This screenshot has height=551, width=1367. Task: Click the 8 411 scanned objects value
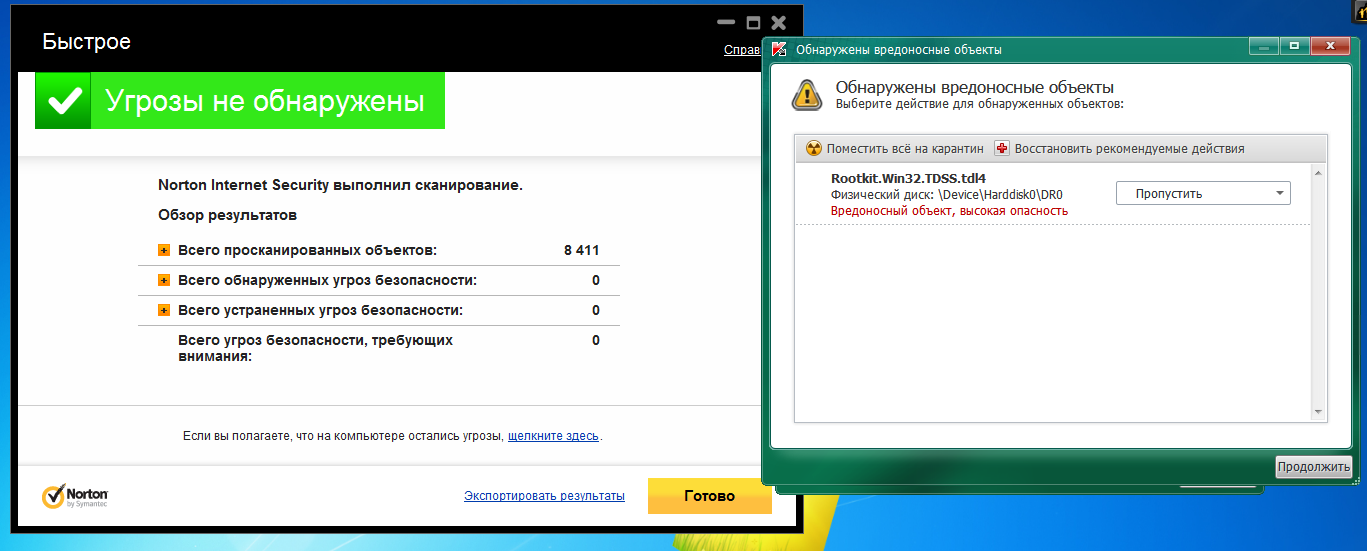[x=581, y=250]
